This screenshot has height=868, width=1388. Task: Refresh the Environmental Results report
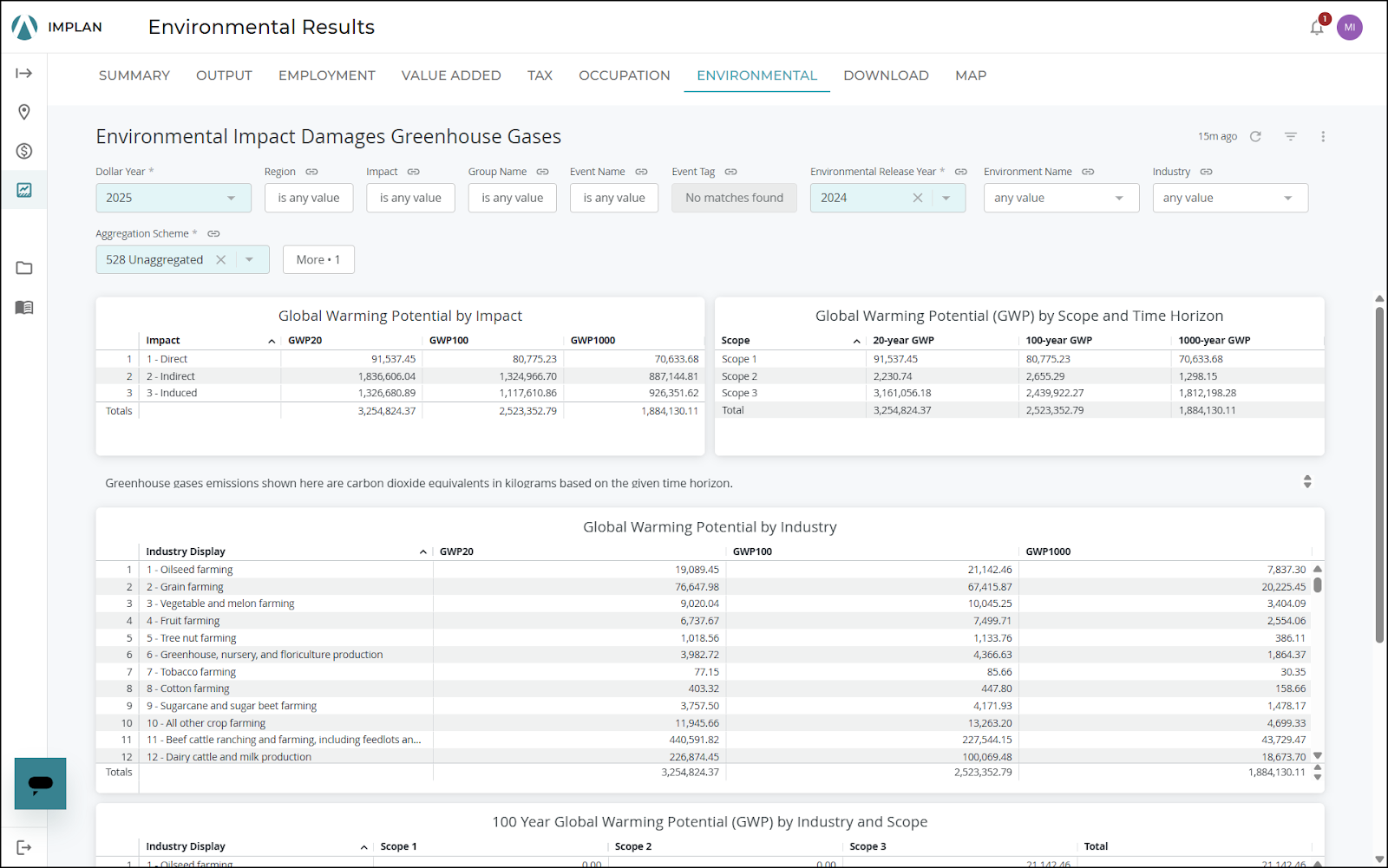point(1256,136)
